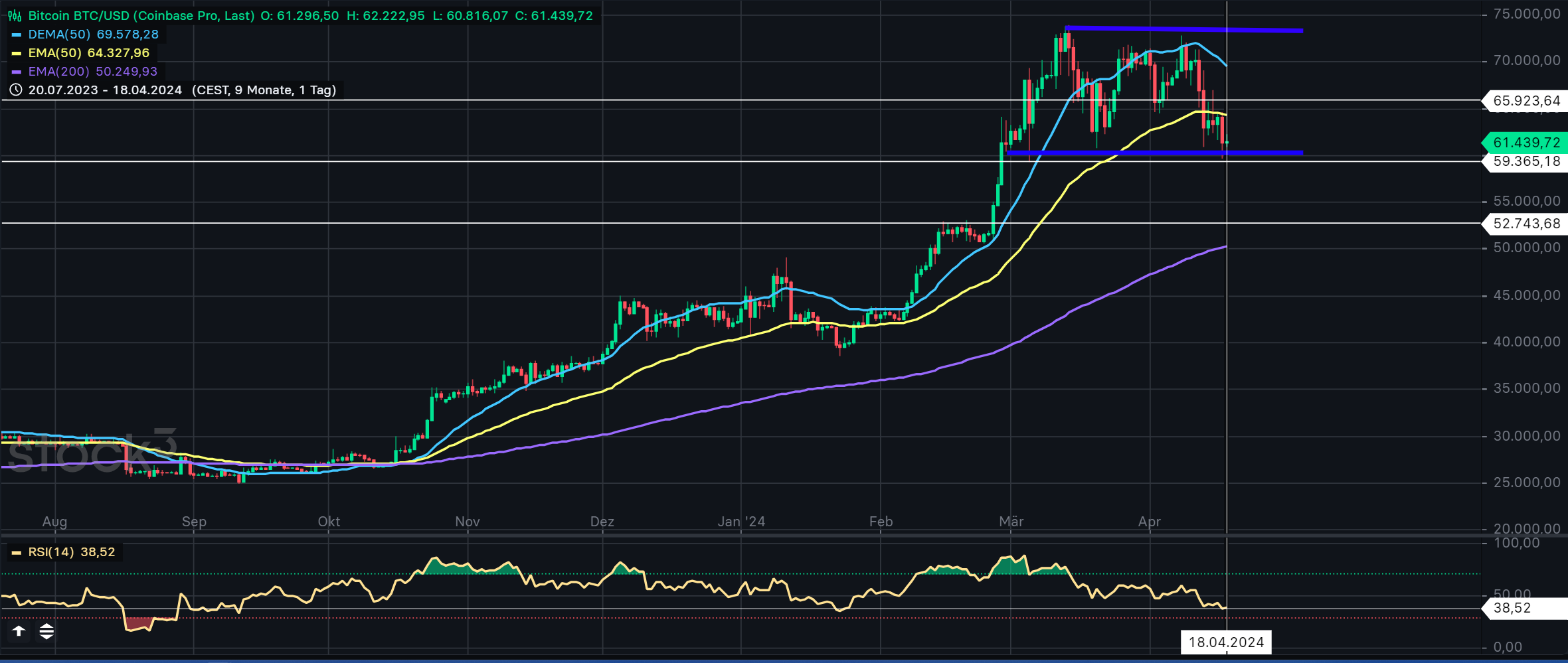Select the EMA(200) indicator label
The image size is (1568, 663).
[58, 72]
